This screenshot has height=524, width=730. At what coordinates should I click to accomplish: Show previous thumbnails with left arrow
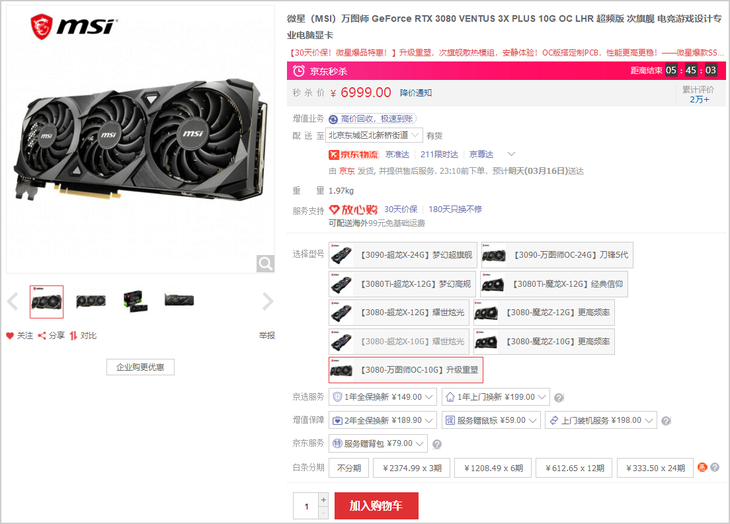[13, 302]
